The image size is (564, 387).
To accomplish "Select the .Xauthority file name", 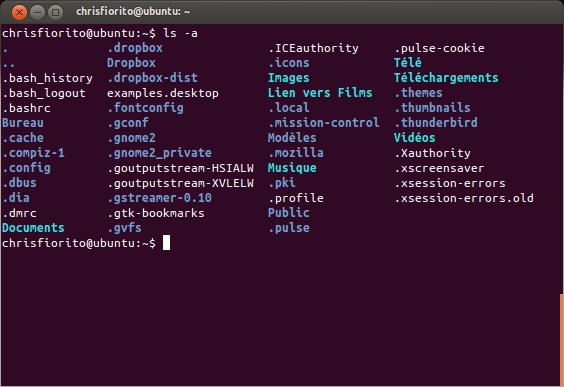I will click(x=432, y=153).
